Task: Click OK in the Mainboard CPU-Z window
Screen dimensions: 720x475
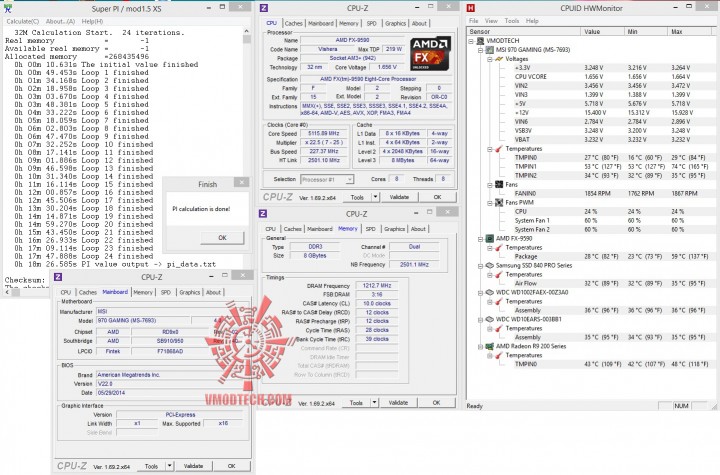Action: (231, 466)
